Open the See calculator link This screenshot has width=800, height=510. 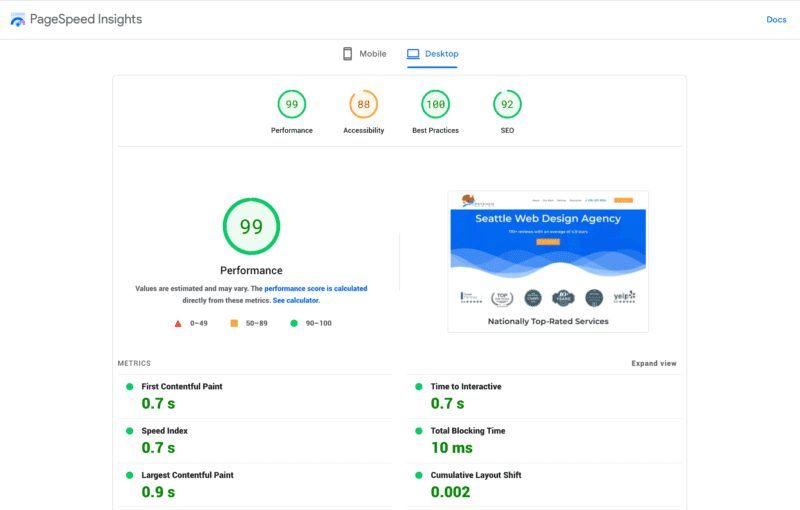(296, 300)
